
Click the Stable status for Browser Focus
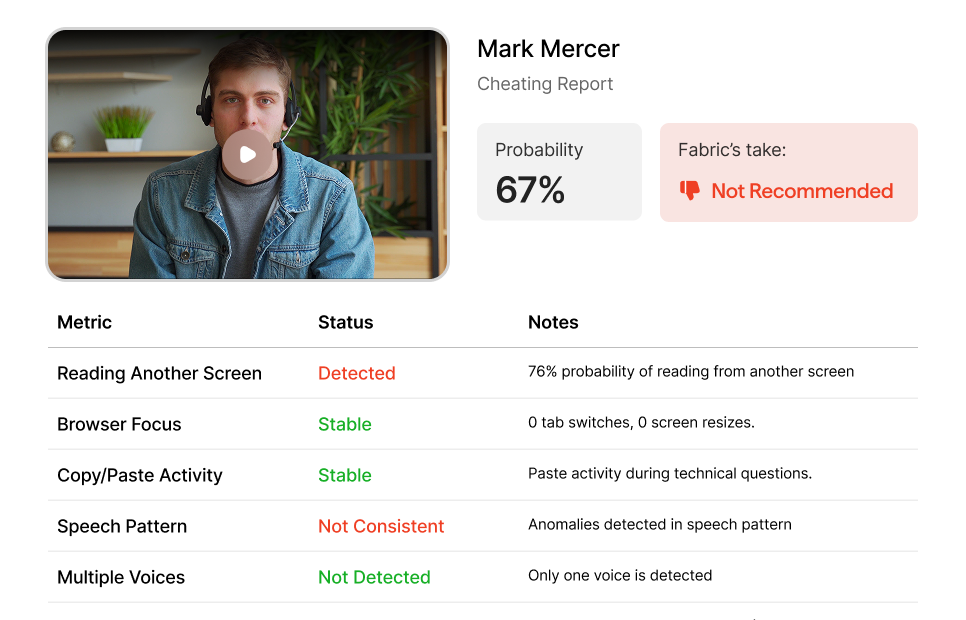[345, 424]
